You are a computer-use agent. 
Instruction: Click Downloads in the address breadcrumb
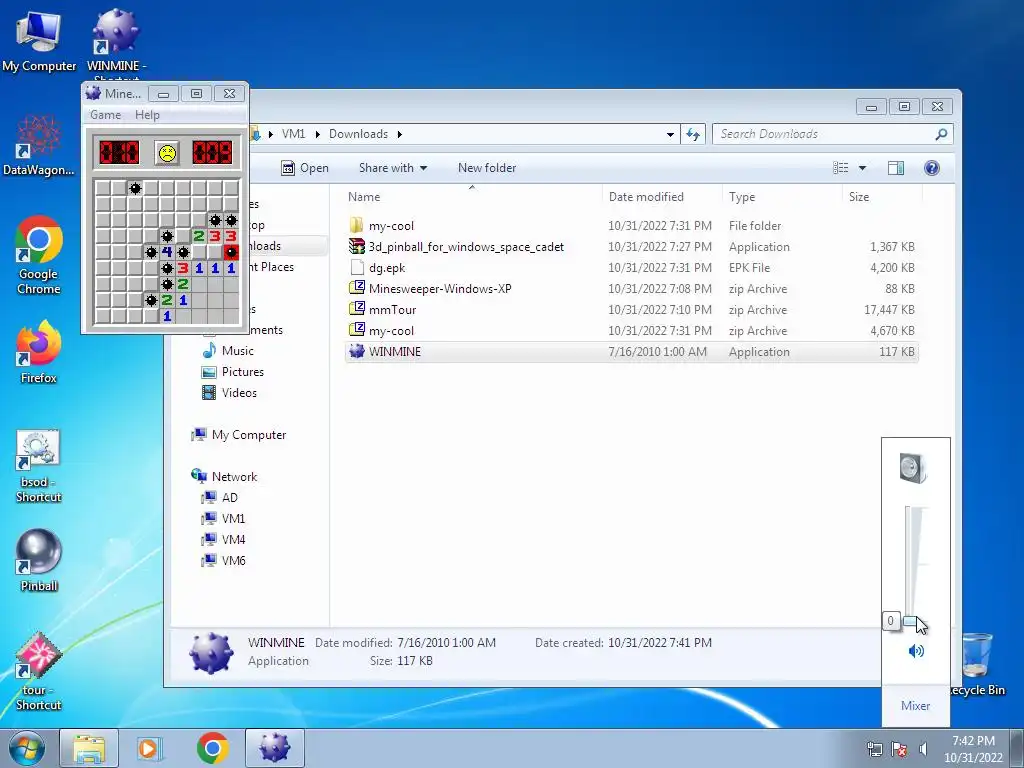tap(358, 134)
